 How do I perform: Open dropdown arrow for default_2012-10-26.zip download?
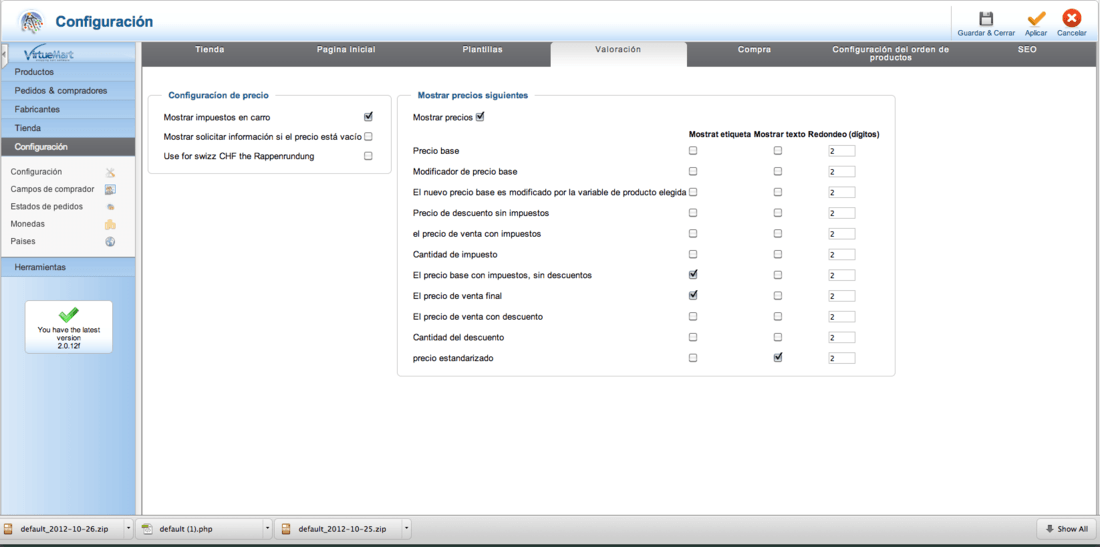(128, 529)
